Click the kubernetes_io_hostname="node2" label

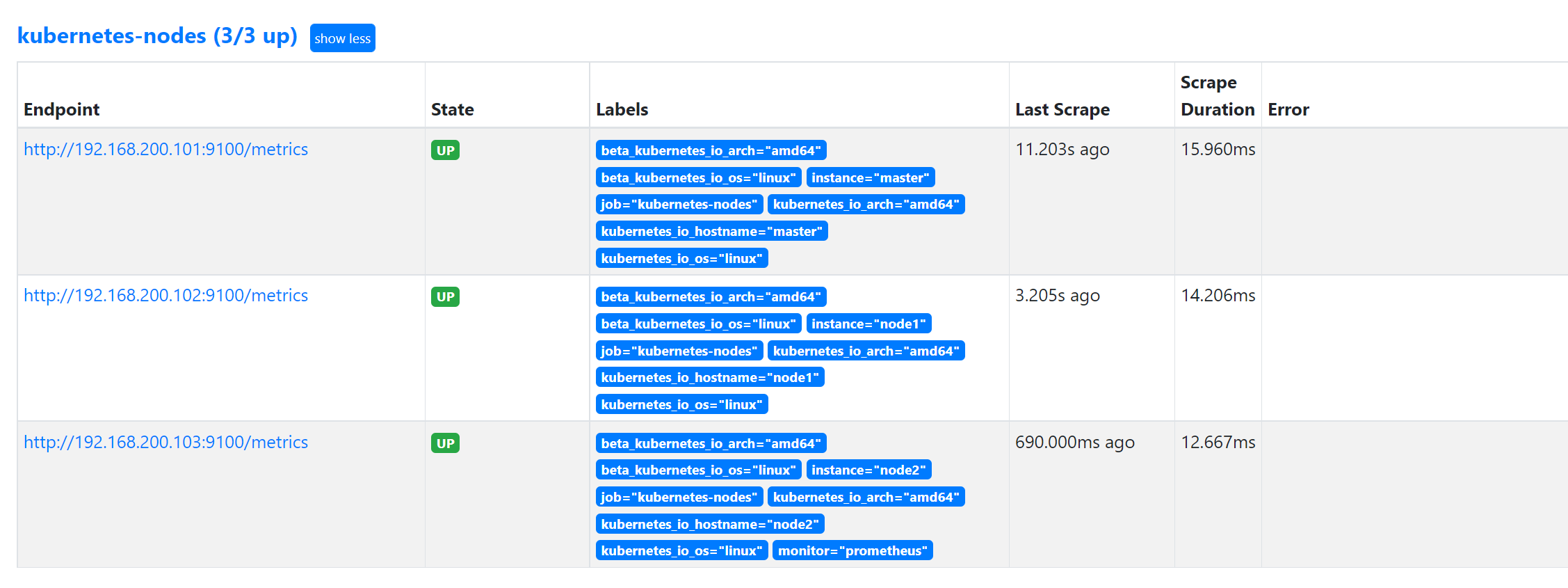710,524
